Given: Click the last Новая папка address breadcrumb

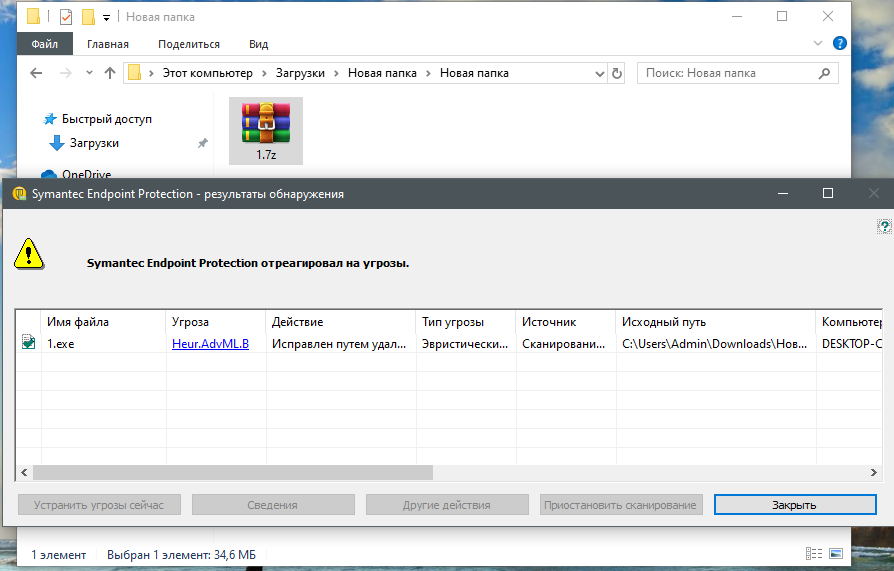Looking at the screenshot, I should (474, 73).
